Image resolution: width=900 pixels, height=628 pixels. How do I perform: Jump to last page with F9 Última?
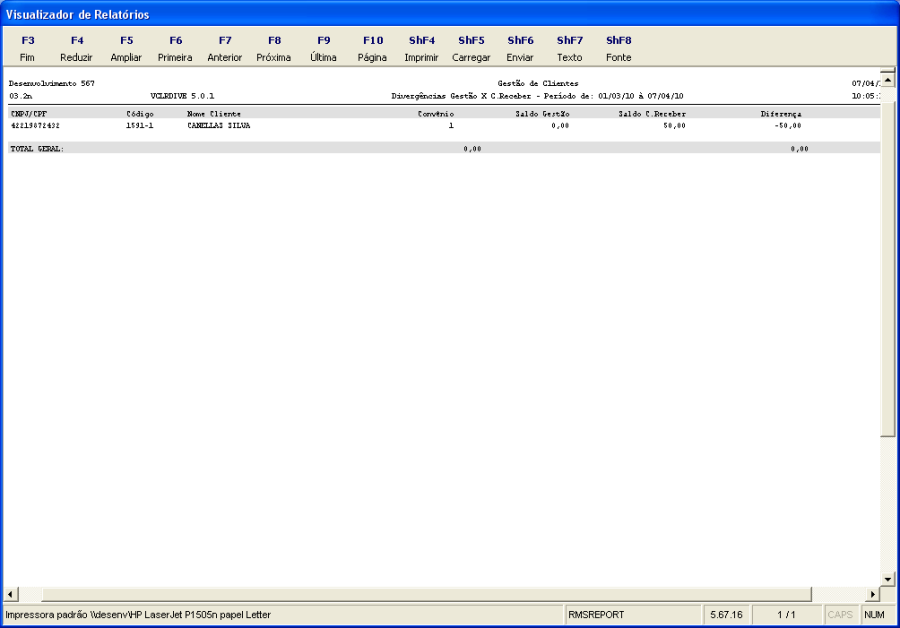pos(323,48)
